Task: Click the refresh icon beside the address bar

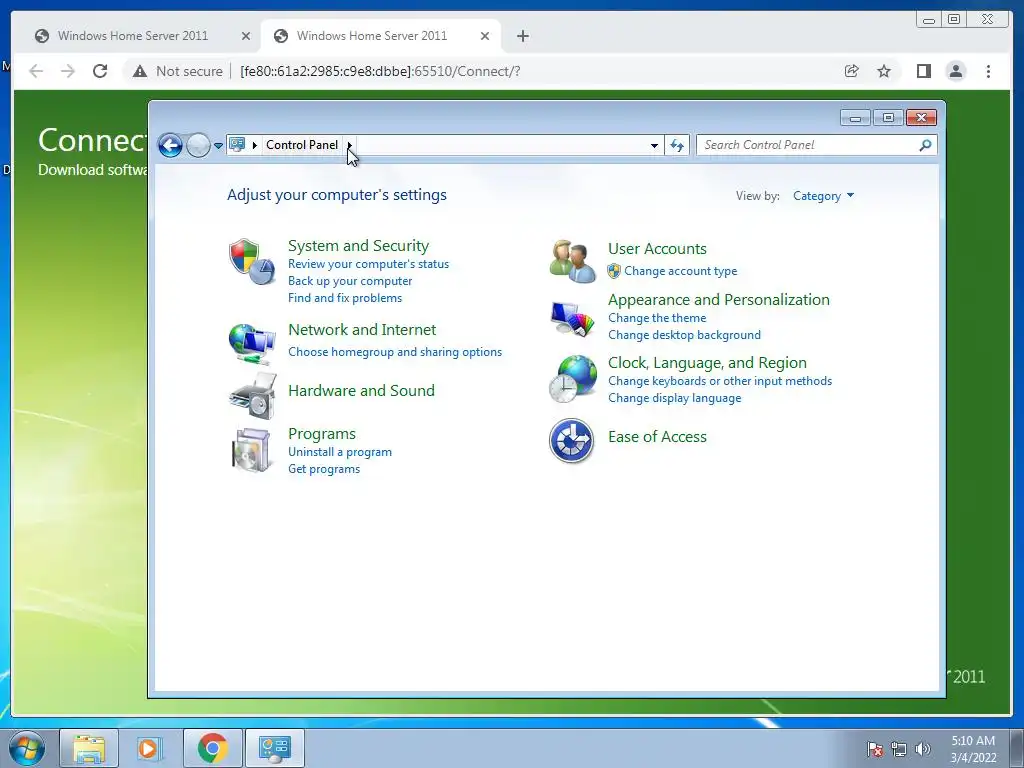Action: tap(677, 145)
